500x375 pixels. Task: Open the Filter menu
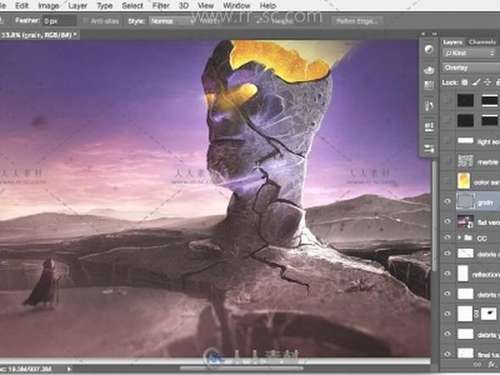161,6
